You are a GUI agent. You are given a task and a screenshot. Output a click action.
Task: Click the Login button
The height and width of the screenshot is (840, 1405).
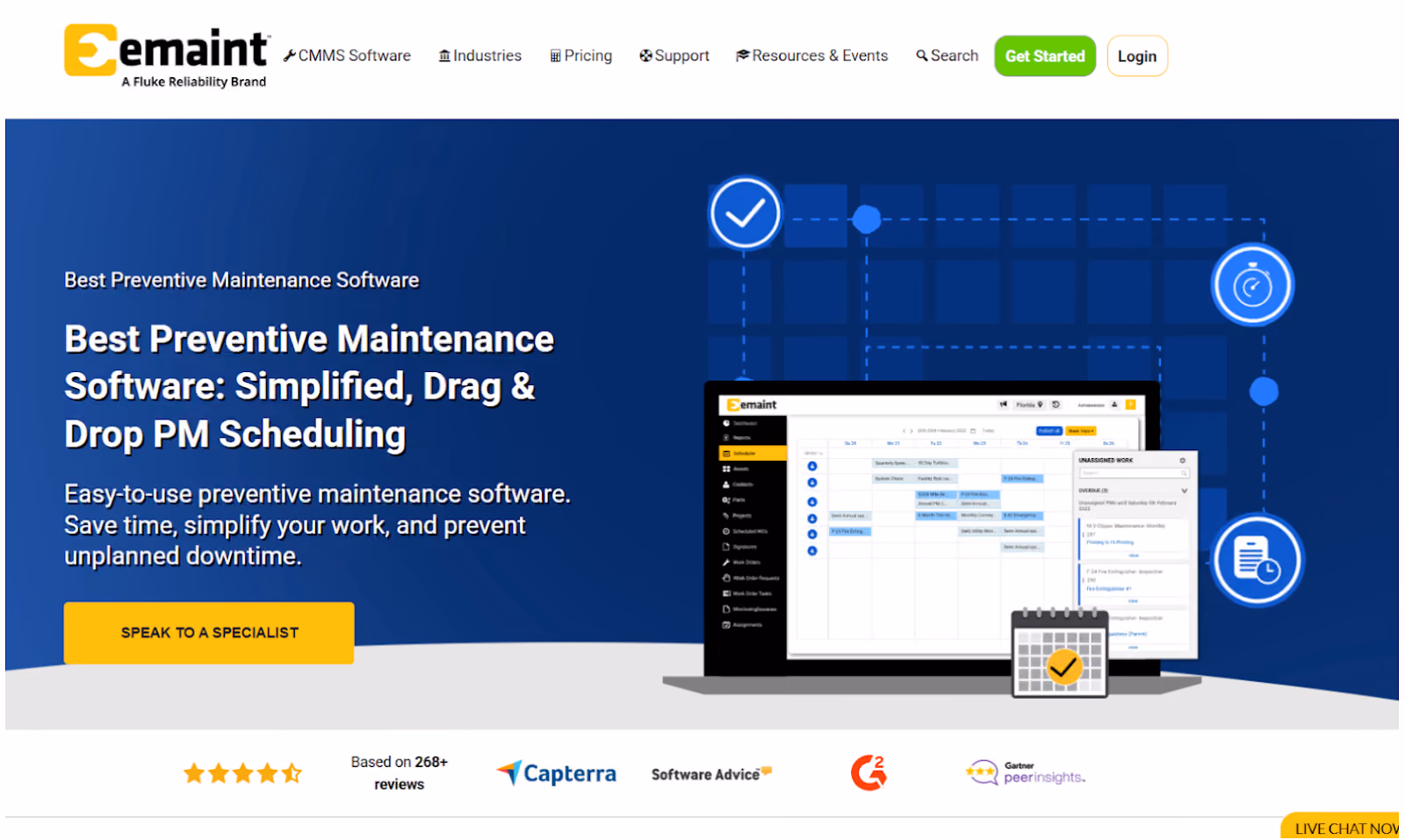tap(1137, 56)
